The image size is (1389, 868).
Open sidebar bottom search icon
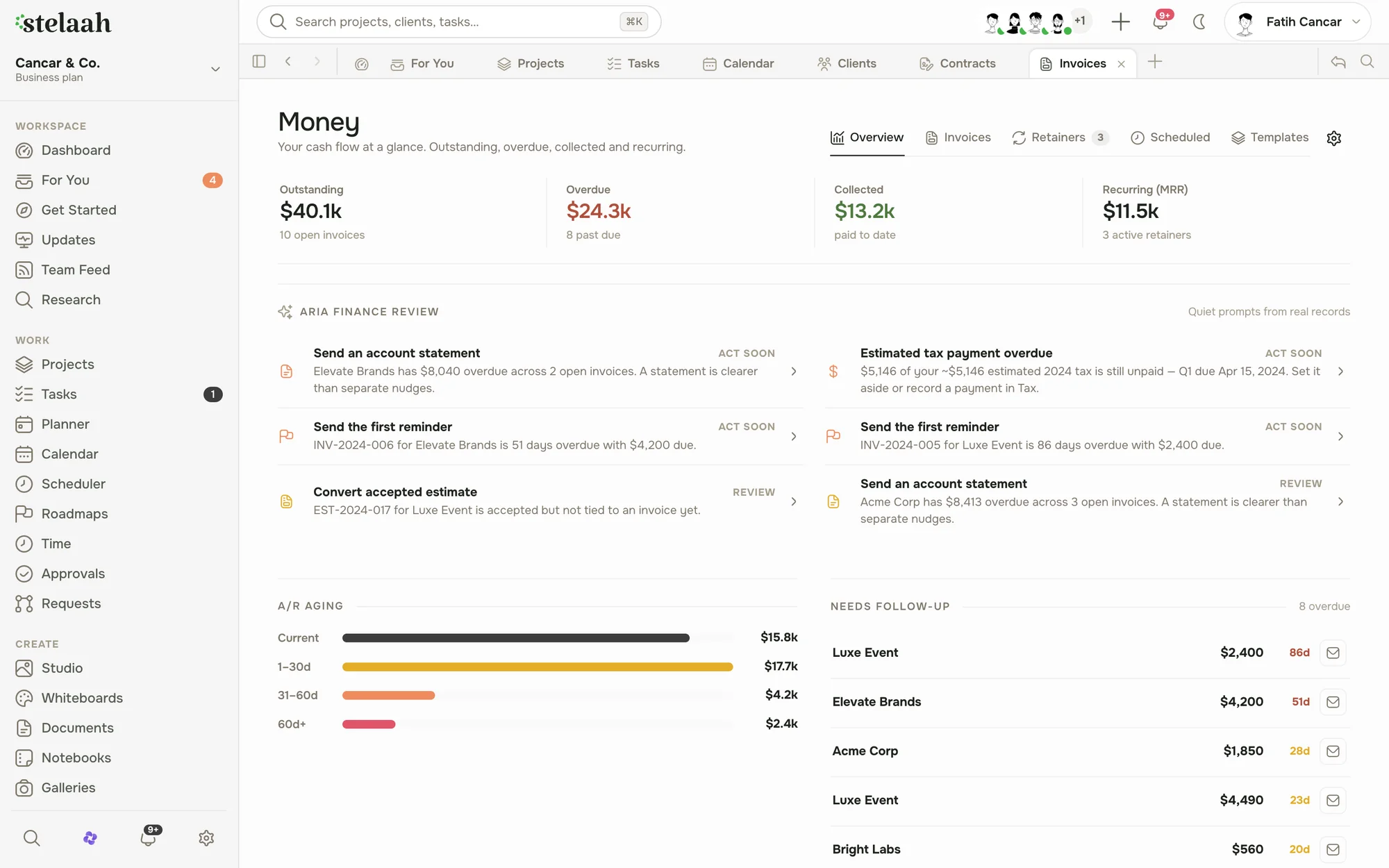coord(31,838)
